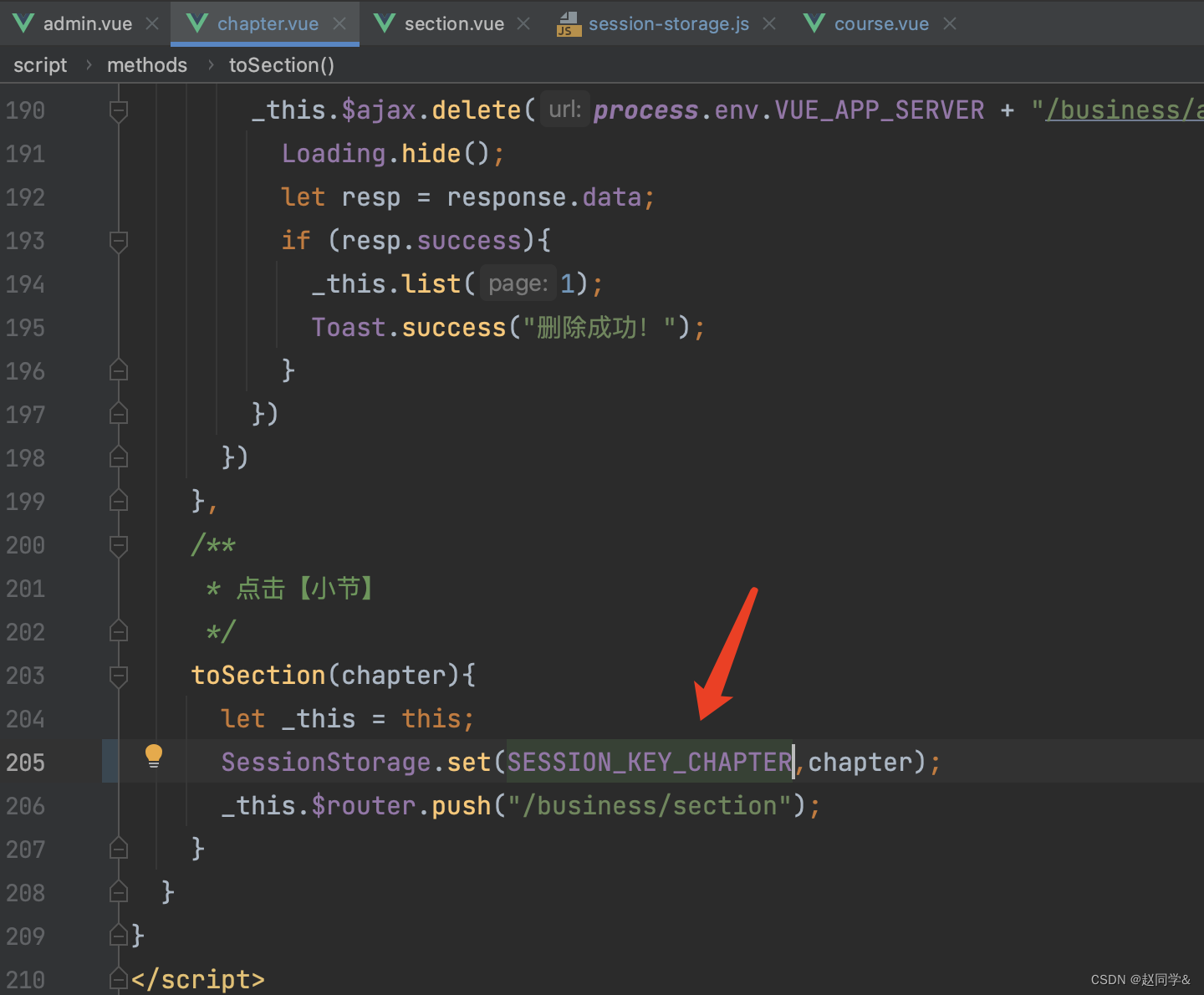Click line number 205 in the gutter

pos(25,762)
